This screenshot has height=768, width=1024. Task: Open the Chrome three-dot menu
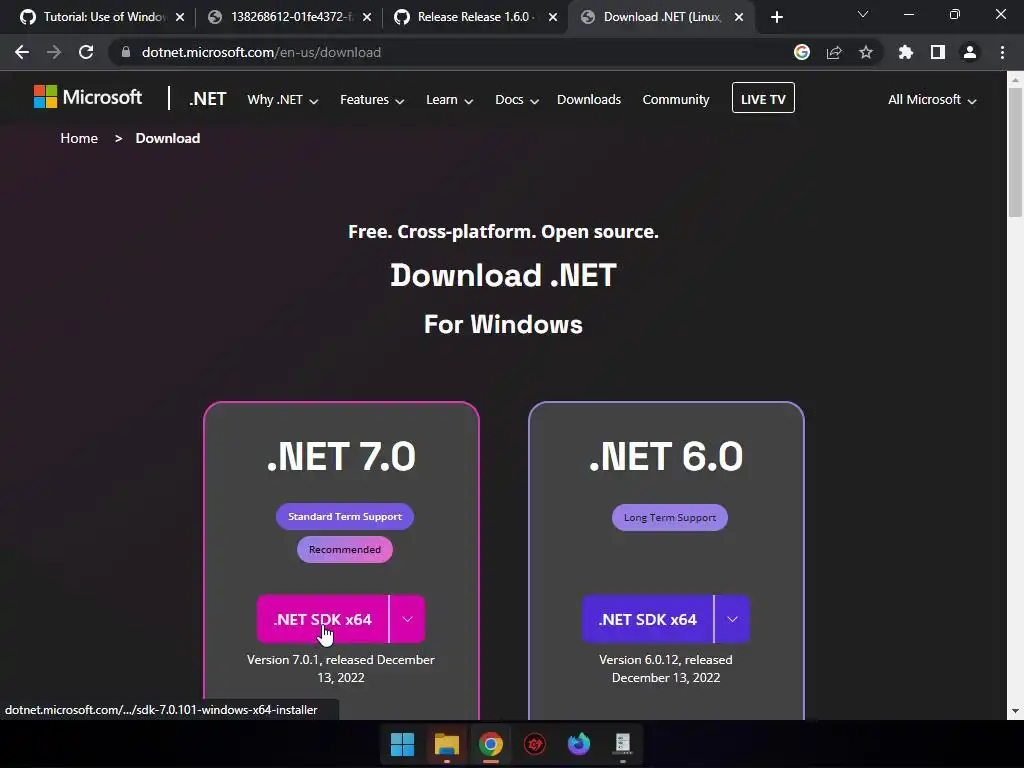click(x=1002, y=52)
